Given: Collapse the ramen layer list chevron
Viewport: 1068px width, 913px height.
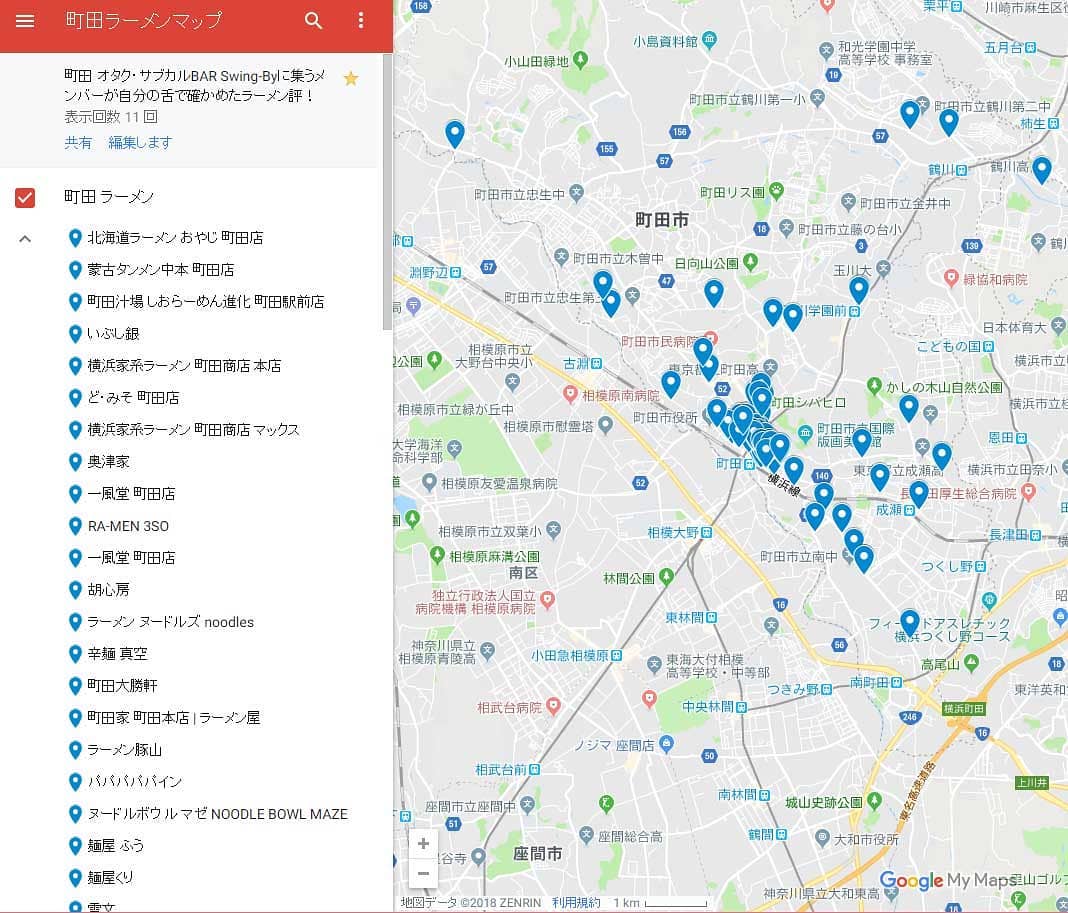Looking at the screenshot, I should pos(25,238).
